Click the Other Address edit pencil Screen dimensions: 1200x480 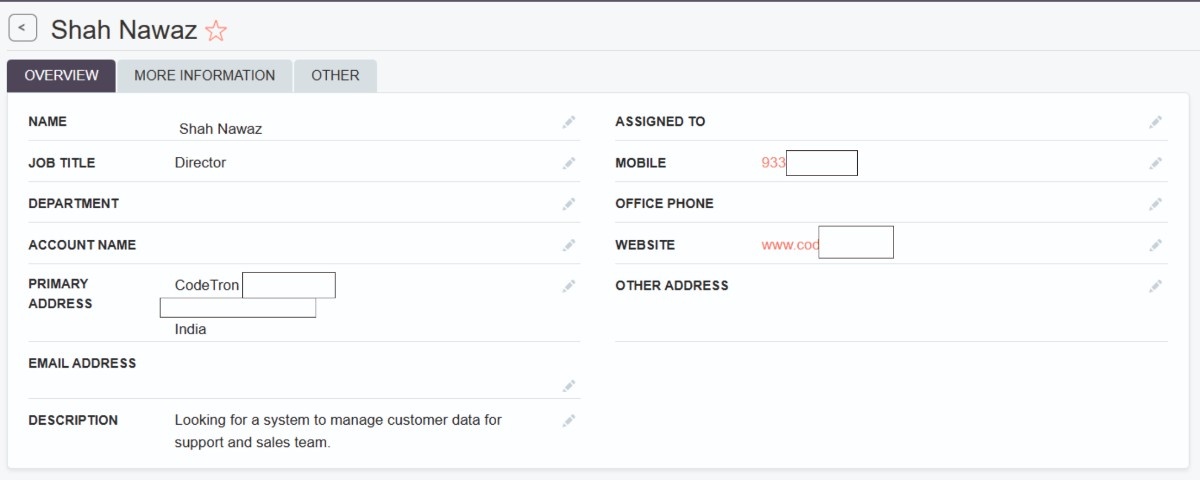(x=1155, y=286)
